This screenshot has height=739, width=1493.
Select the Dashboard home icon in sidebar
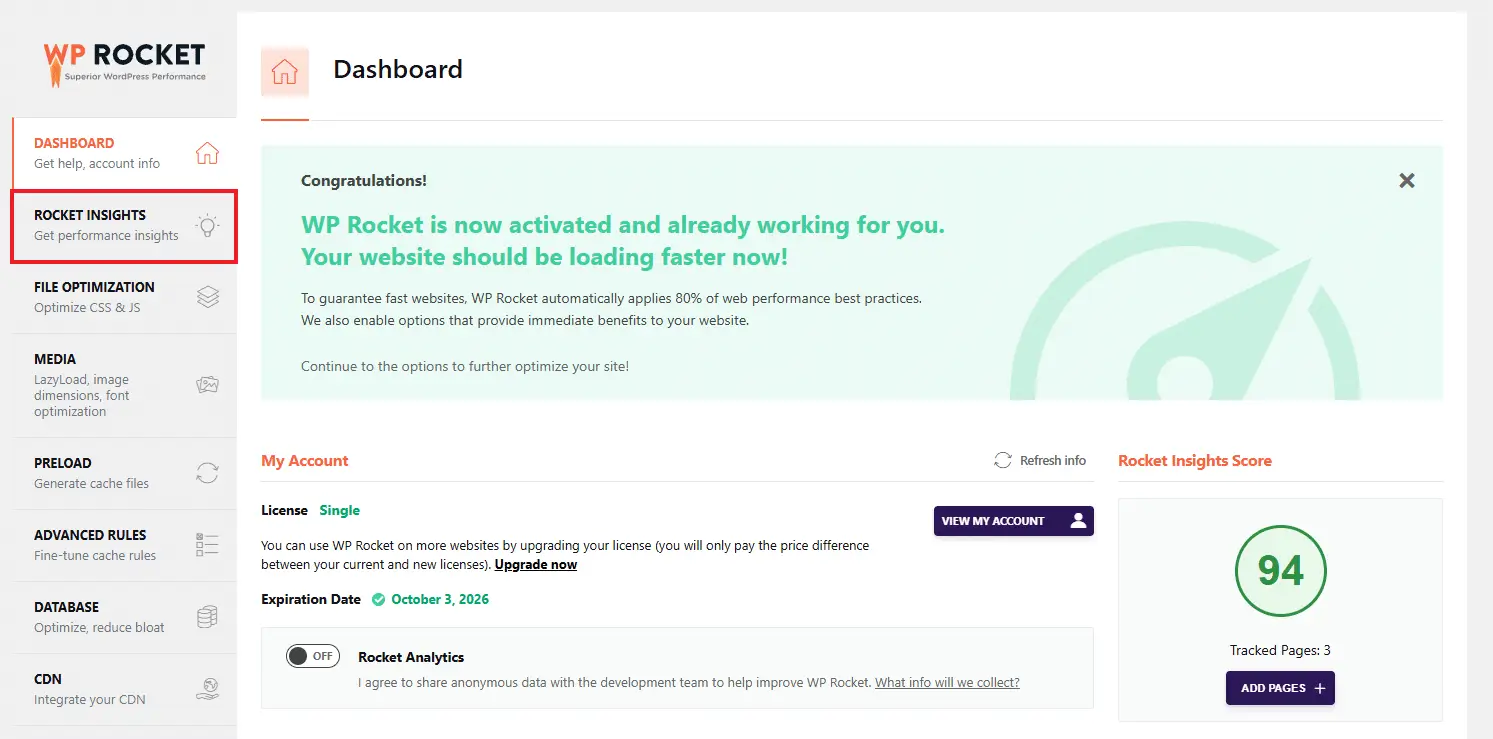(207, 151)
